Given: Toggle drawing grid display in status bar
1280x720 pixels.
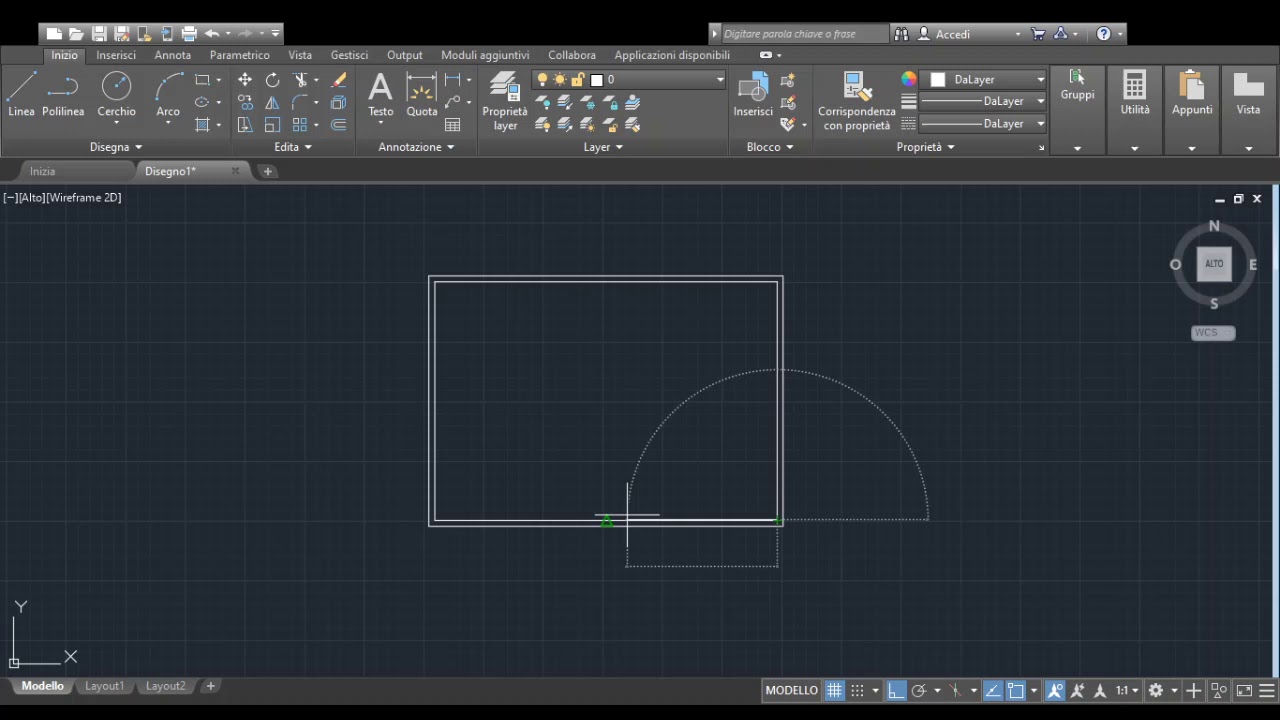Looking at the screenshot, I should coord(834,690).
